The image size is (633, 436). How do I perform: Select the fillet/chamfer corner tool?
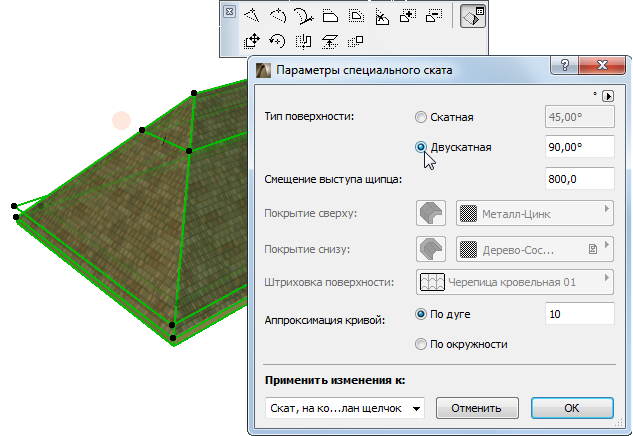tap(330, 16)
